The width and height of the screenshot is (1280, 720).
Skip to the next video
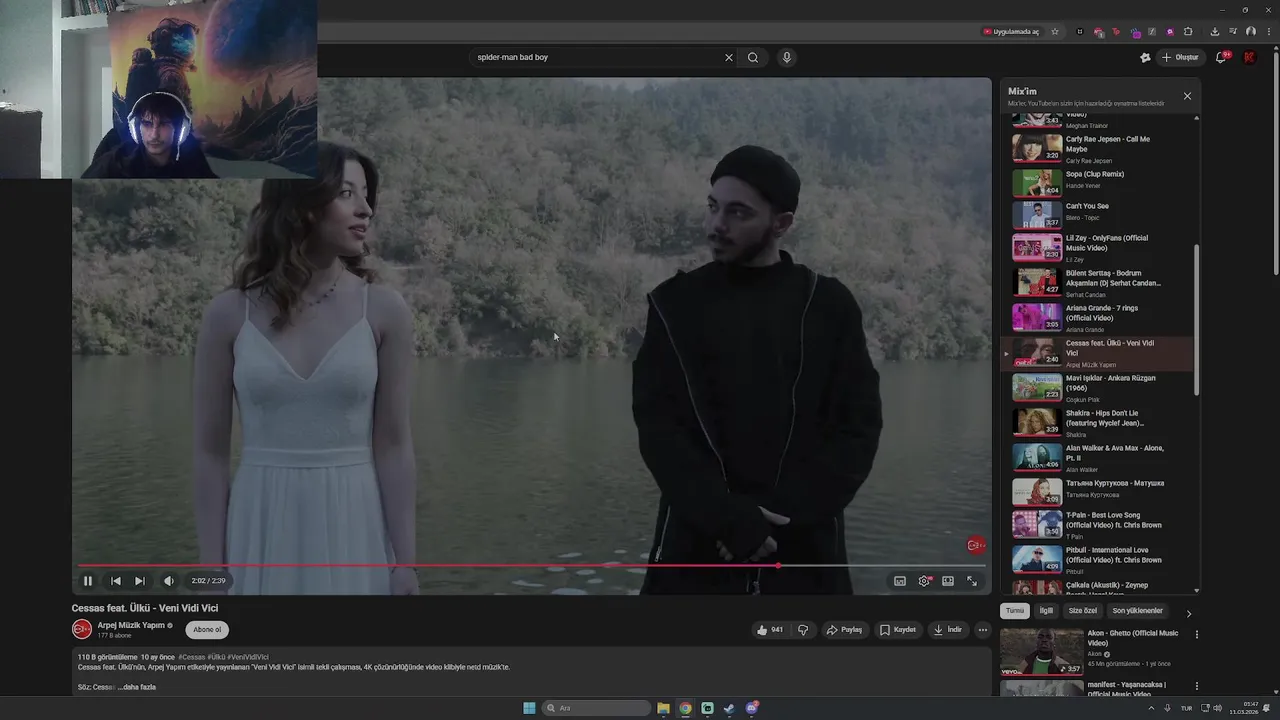140,581
